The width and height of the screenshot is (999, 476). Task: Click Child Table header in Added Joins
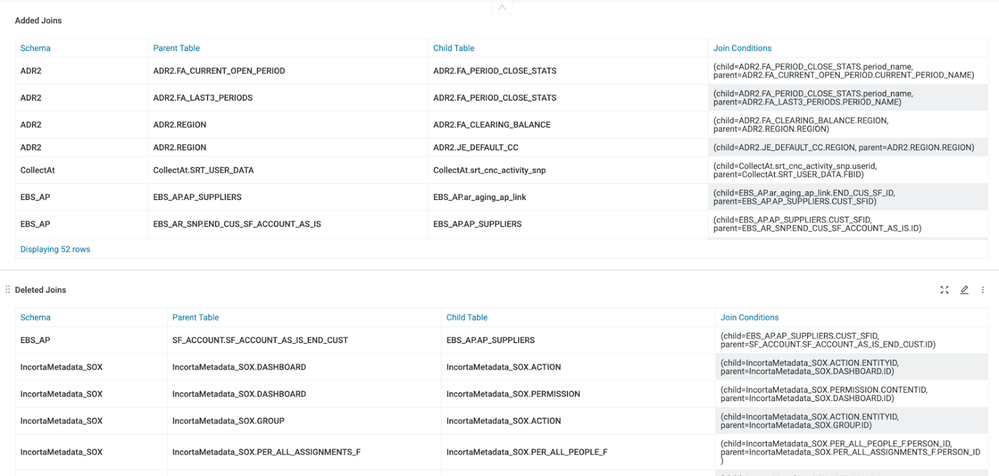point(453,48)
